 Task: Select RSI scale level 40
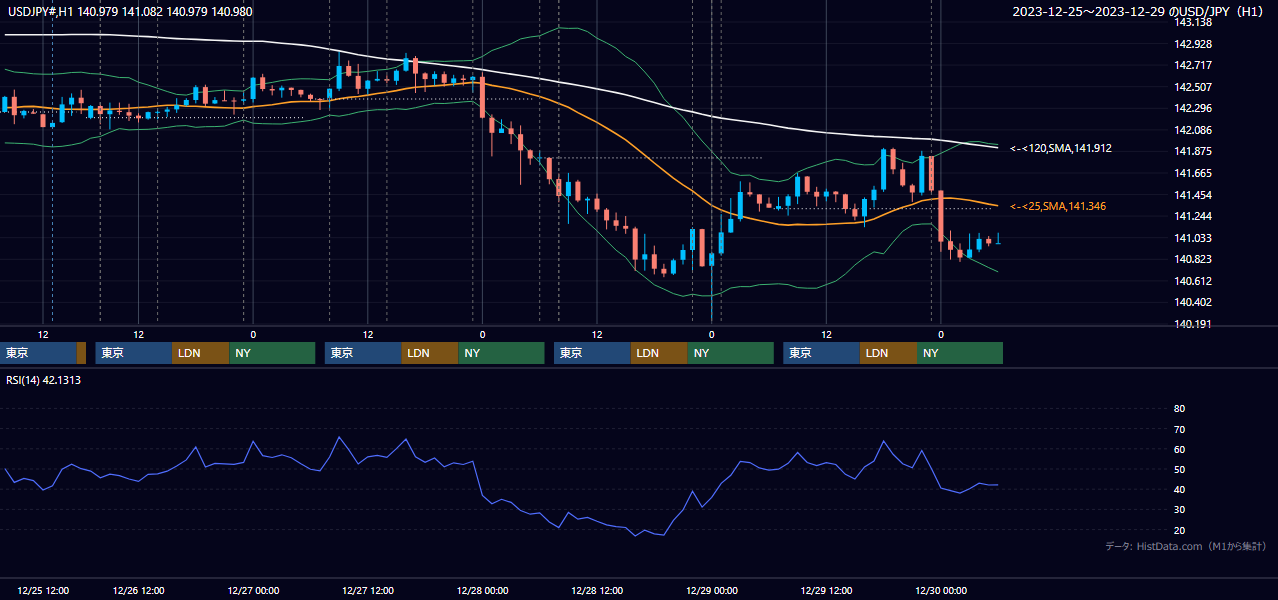pyautogui.click(x=1179, y=489)
